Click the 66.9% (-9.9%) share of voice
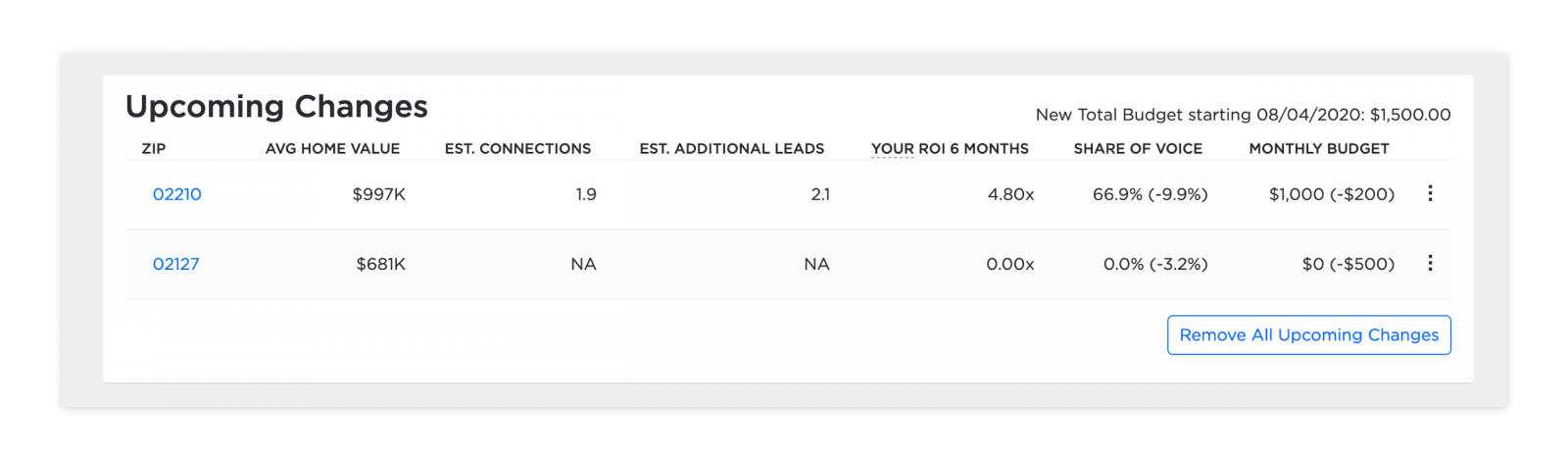The width and height of the screenshot is (1568, 461). [1150, 194]
